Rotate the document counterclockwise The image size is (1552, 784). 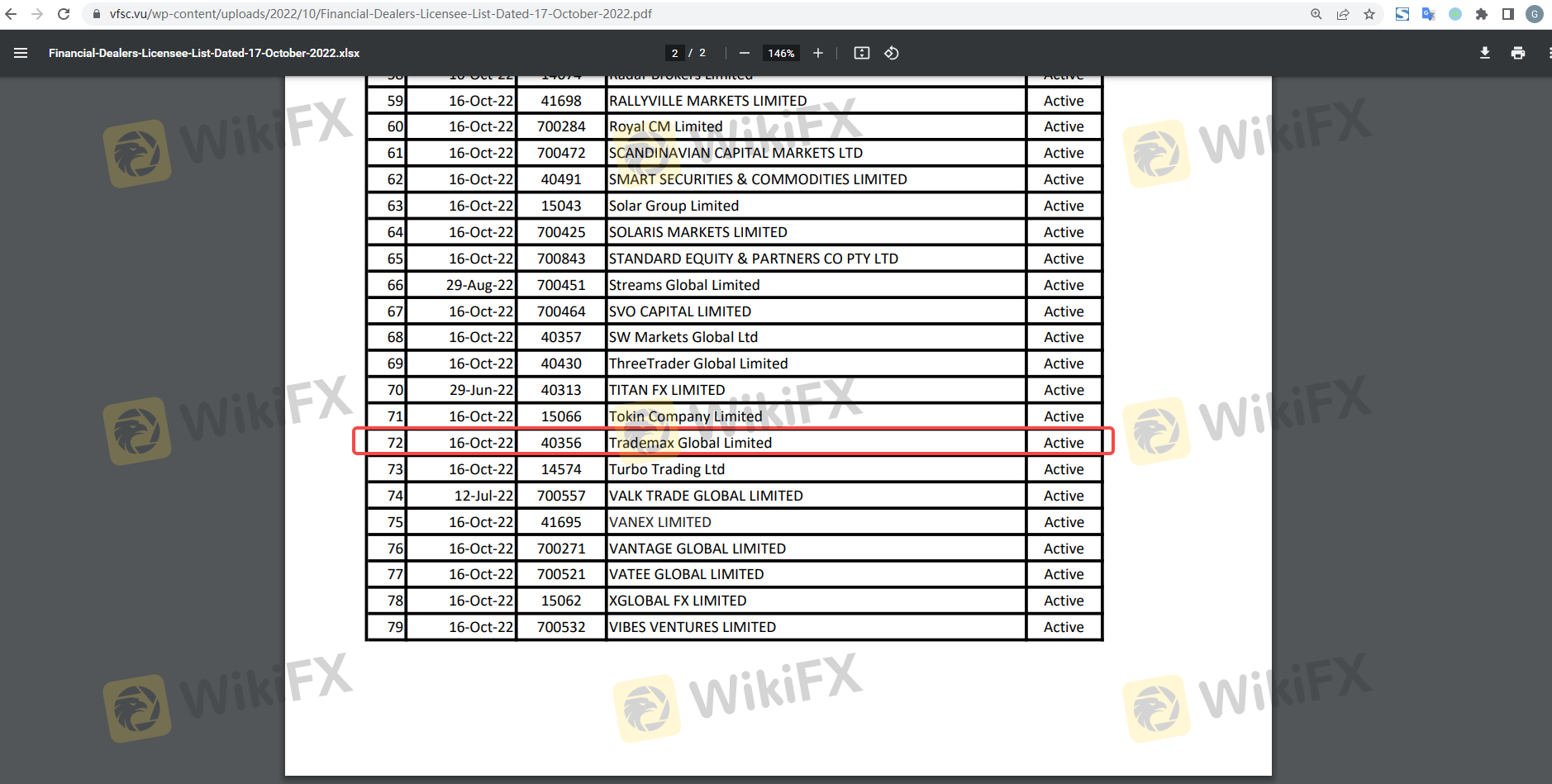tap(892, 53)
